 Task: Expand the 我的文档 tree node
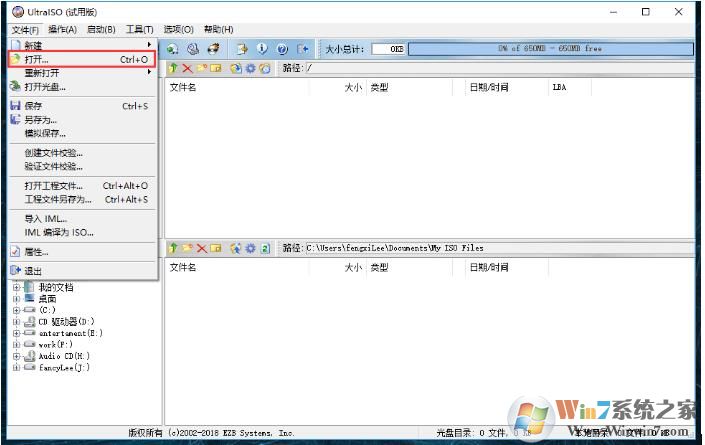coord(16,287)
